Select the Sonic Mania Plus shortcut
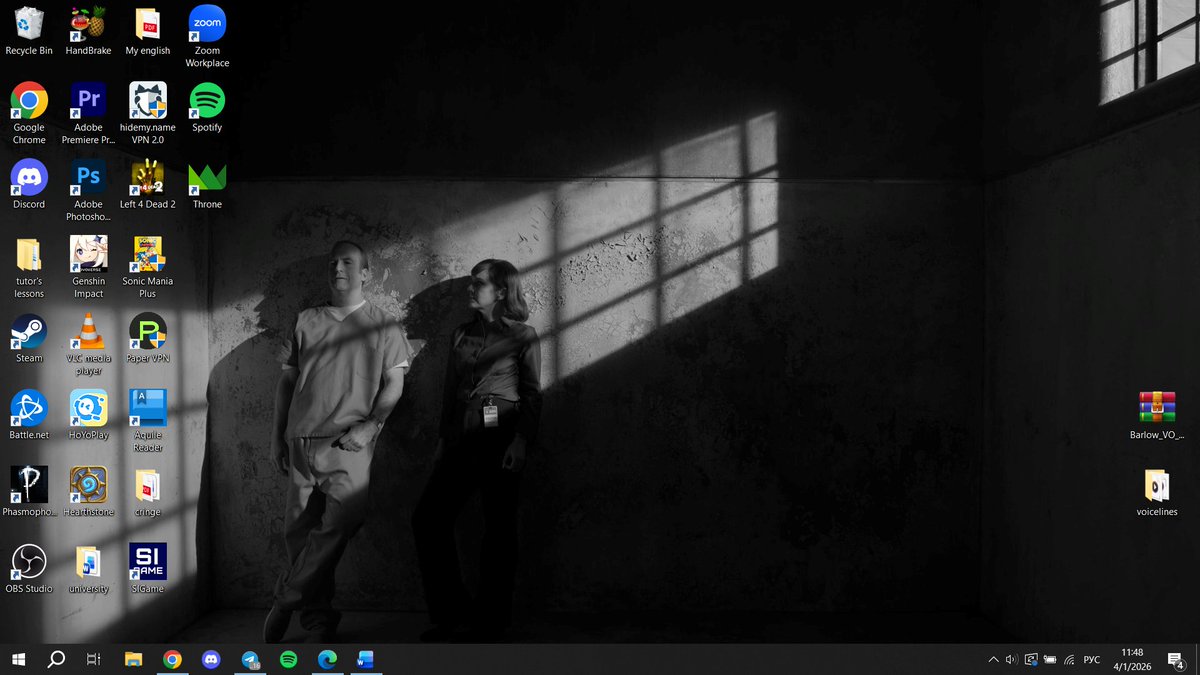Screen dimensions: 1200x675 click(x=148, y=267)
